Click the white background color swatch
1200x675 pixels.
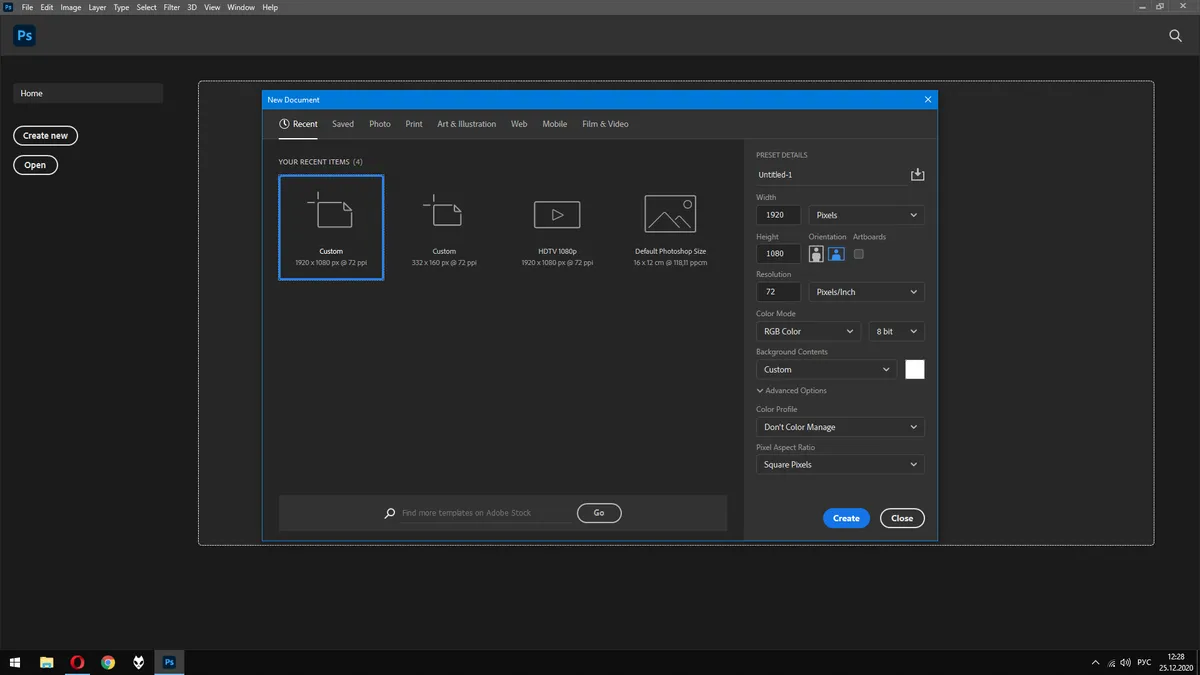point(915,369)
